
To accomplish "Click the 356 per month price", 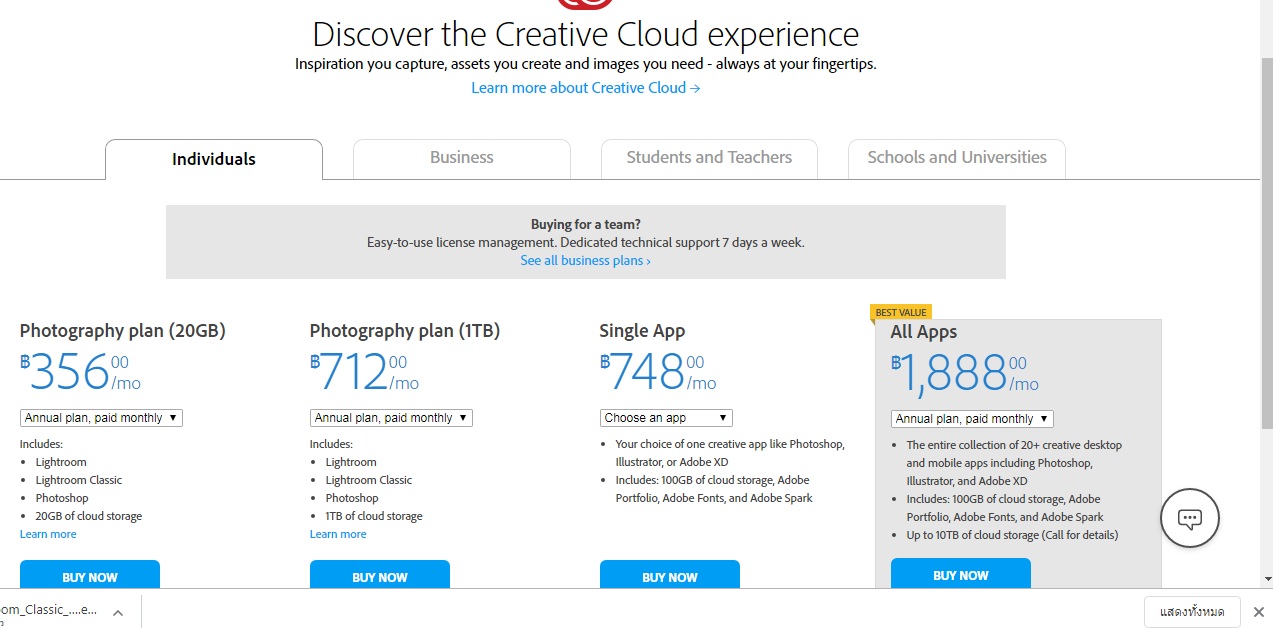I will coord(80,372).
